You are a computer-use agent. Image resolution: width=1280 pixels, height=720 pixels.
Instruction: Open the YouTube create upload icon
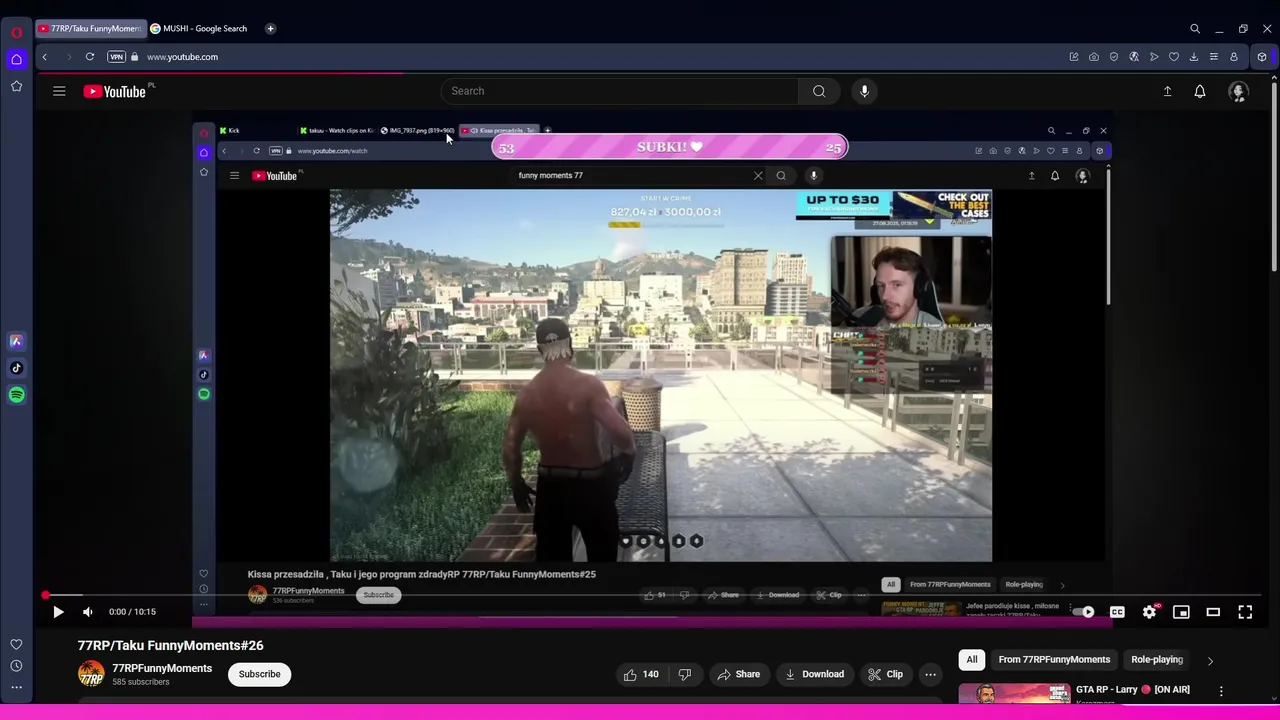click(1167, 91)
